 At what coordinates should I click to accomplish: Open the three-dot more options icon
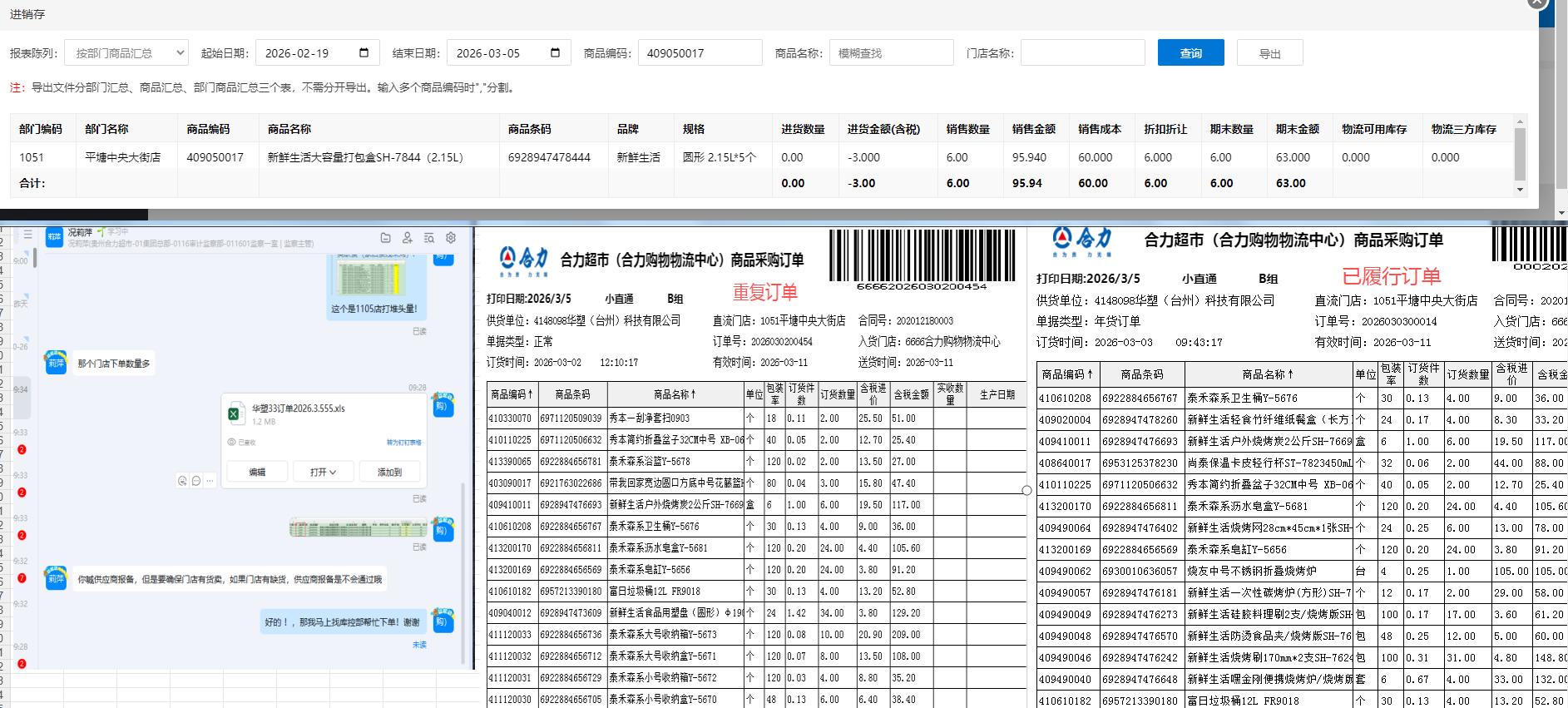(210, 481)
